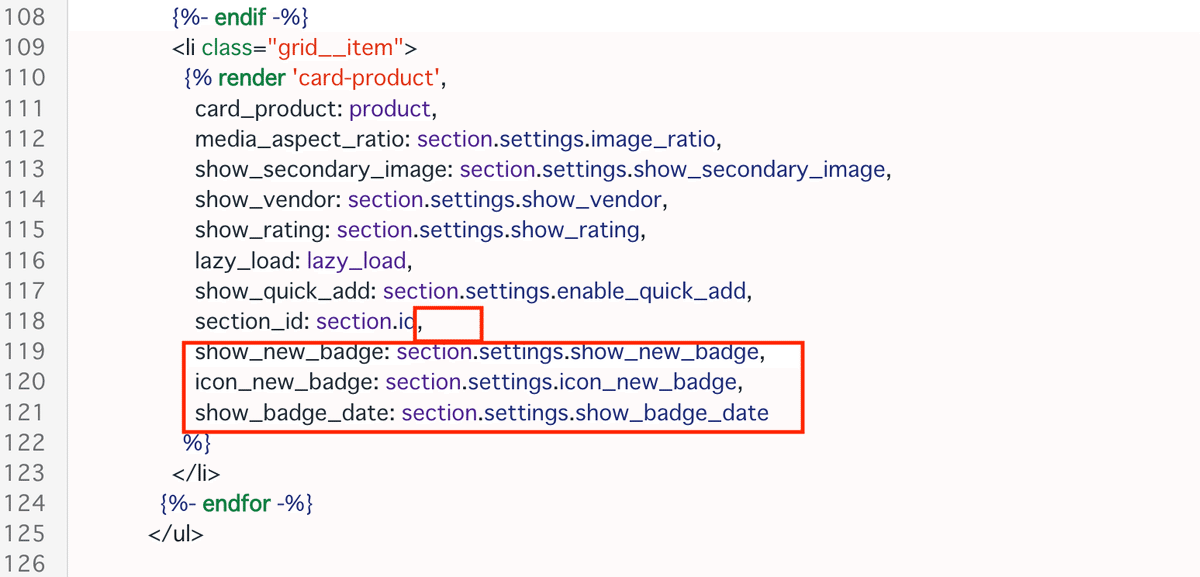Click line number 118 in gutter
Viewport: 1200px width, 577px height.
coord(25,321)
